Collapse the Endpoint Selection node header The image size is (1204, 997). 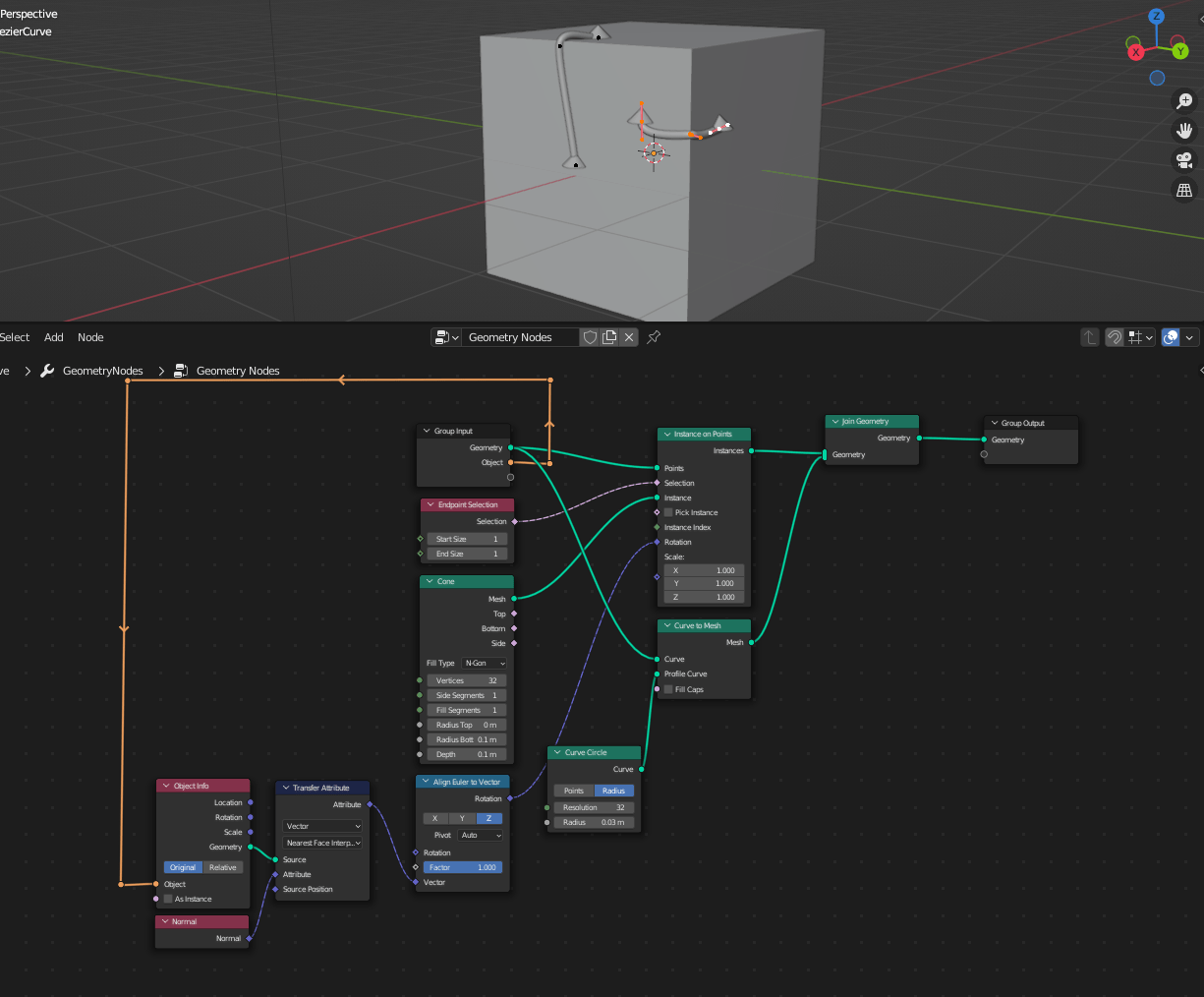tap(429, 504)
